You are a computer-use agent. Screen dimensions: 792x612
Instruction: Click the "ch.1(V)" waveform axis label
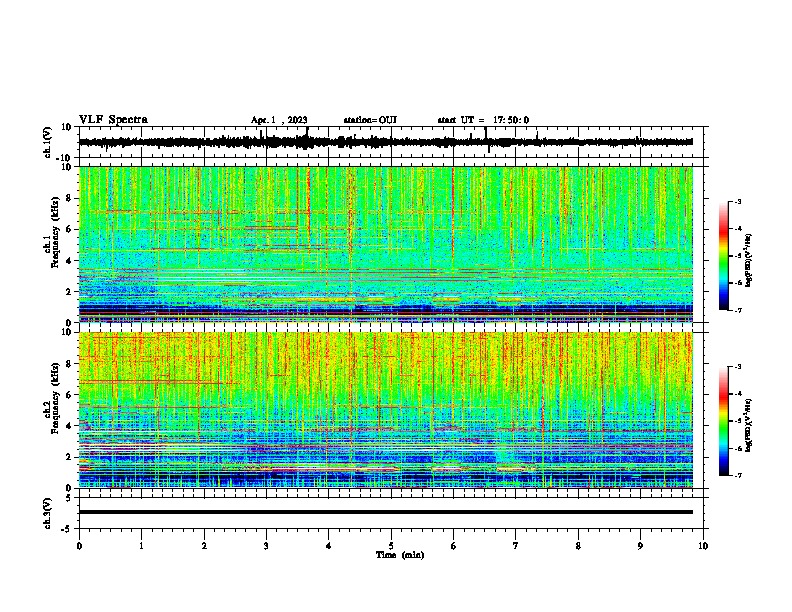[x=48, y=142]
